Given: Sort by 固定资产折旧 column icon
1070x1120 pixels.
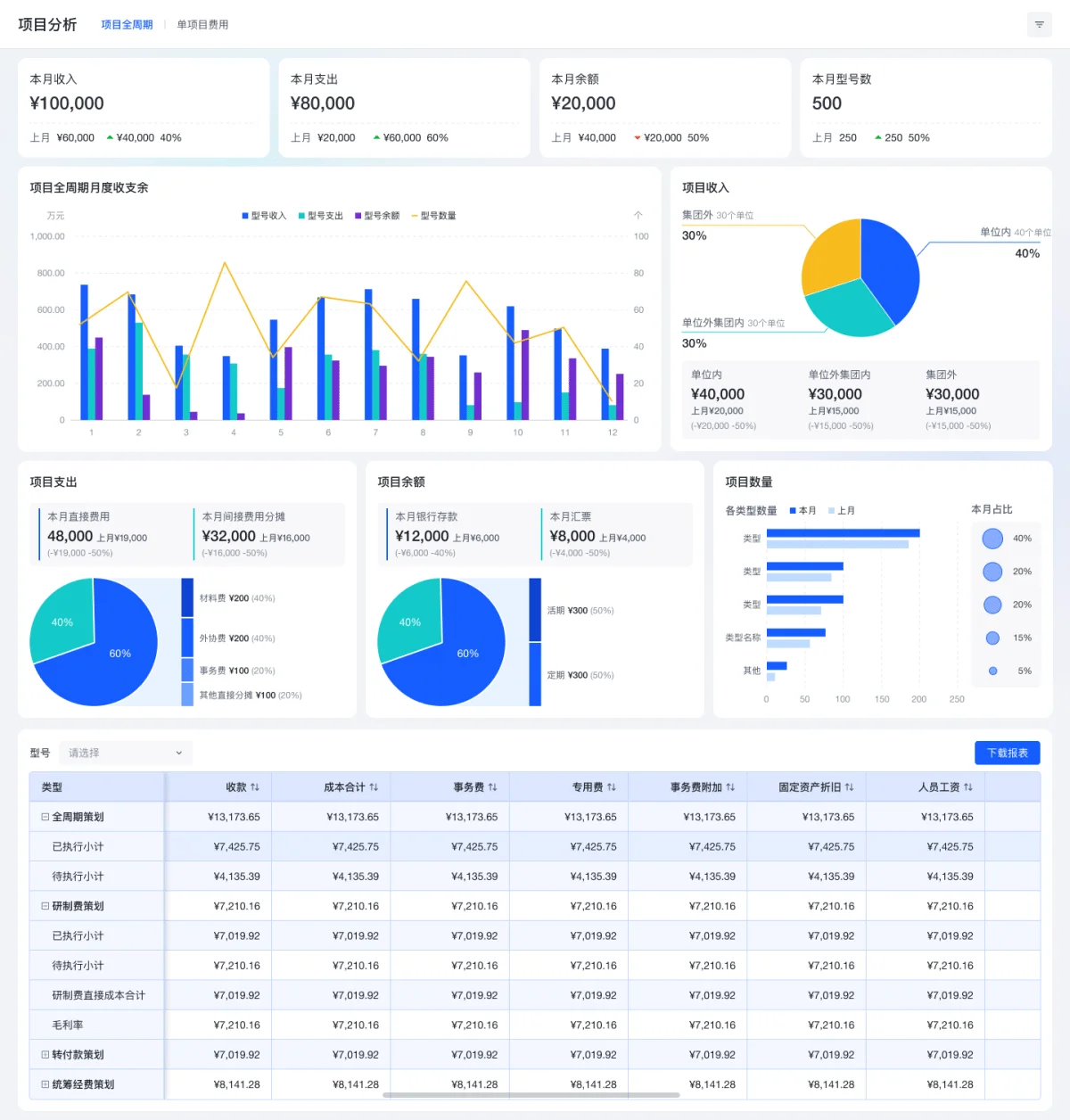Looking at the screenshot, I should pyautogui.click(x=849, y=787).
